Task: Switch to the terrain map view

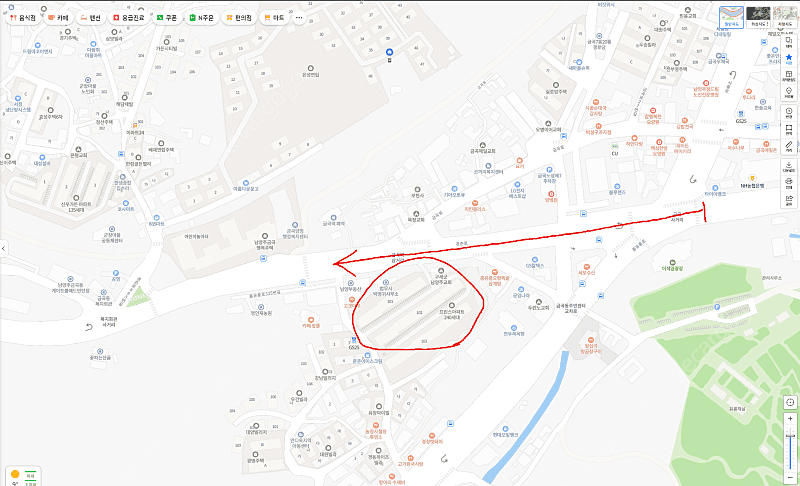Action: (x=785, y=17)
